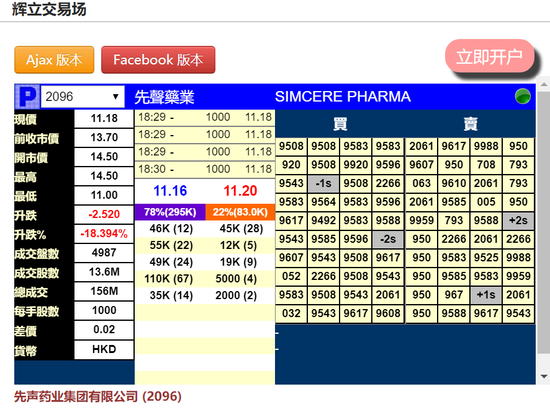Open the 先声药业集团有限公司 (2096) link
Viewport: 550px width, 410px height.
tap(98, 397)
